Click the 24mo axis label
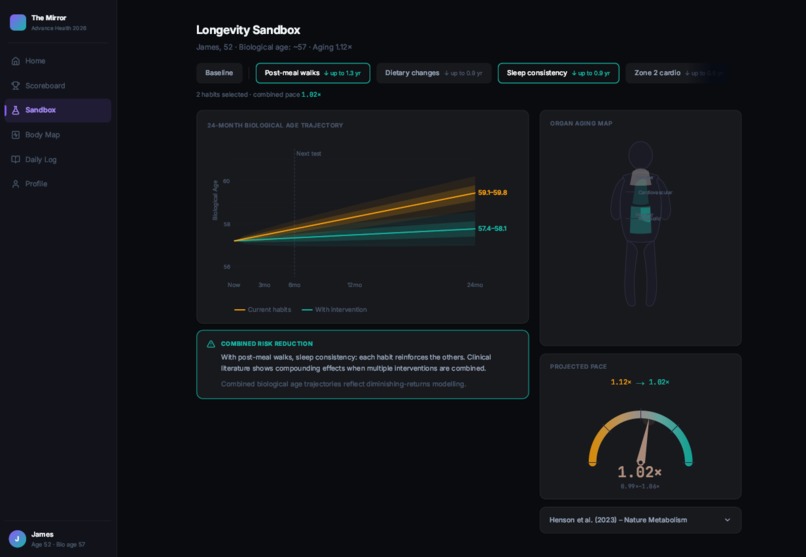Viewport: 806px width, 557px height. pos(475,285)
